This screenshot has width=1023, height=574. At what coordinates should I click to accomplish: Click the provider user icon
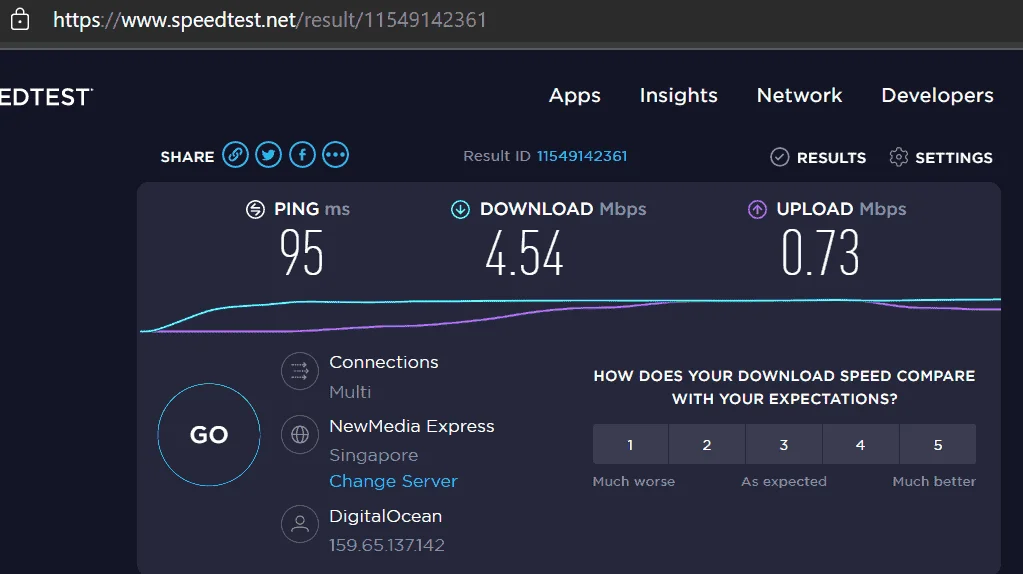tap(299, 524)
